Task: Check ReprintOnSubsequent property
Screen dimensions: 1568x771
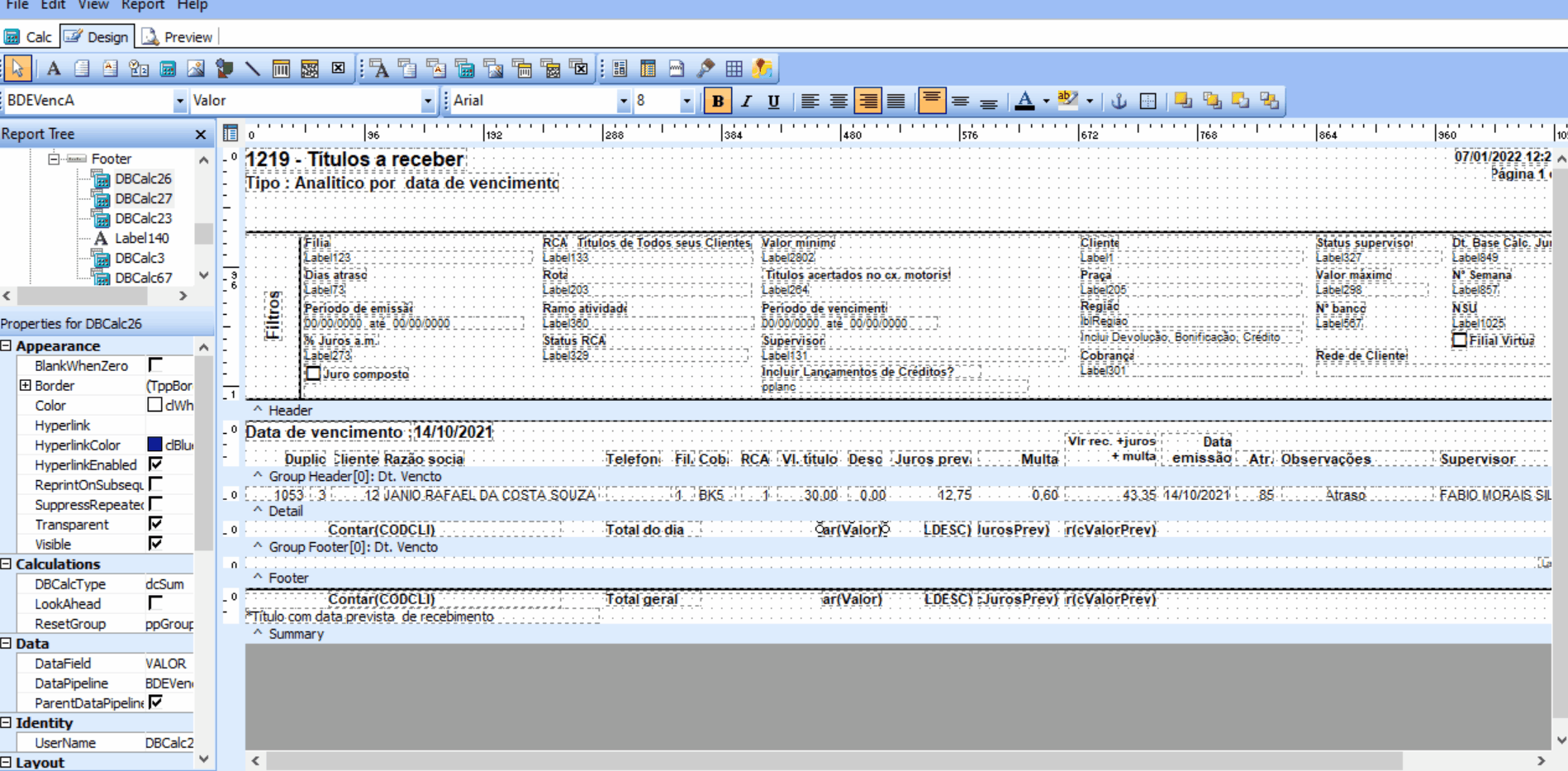Action: 155,483
